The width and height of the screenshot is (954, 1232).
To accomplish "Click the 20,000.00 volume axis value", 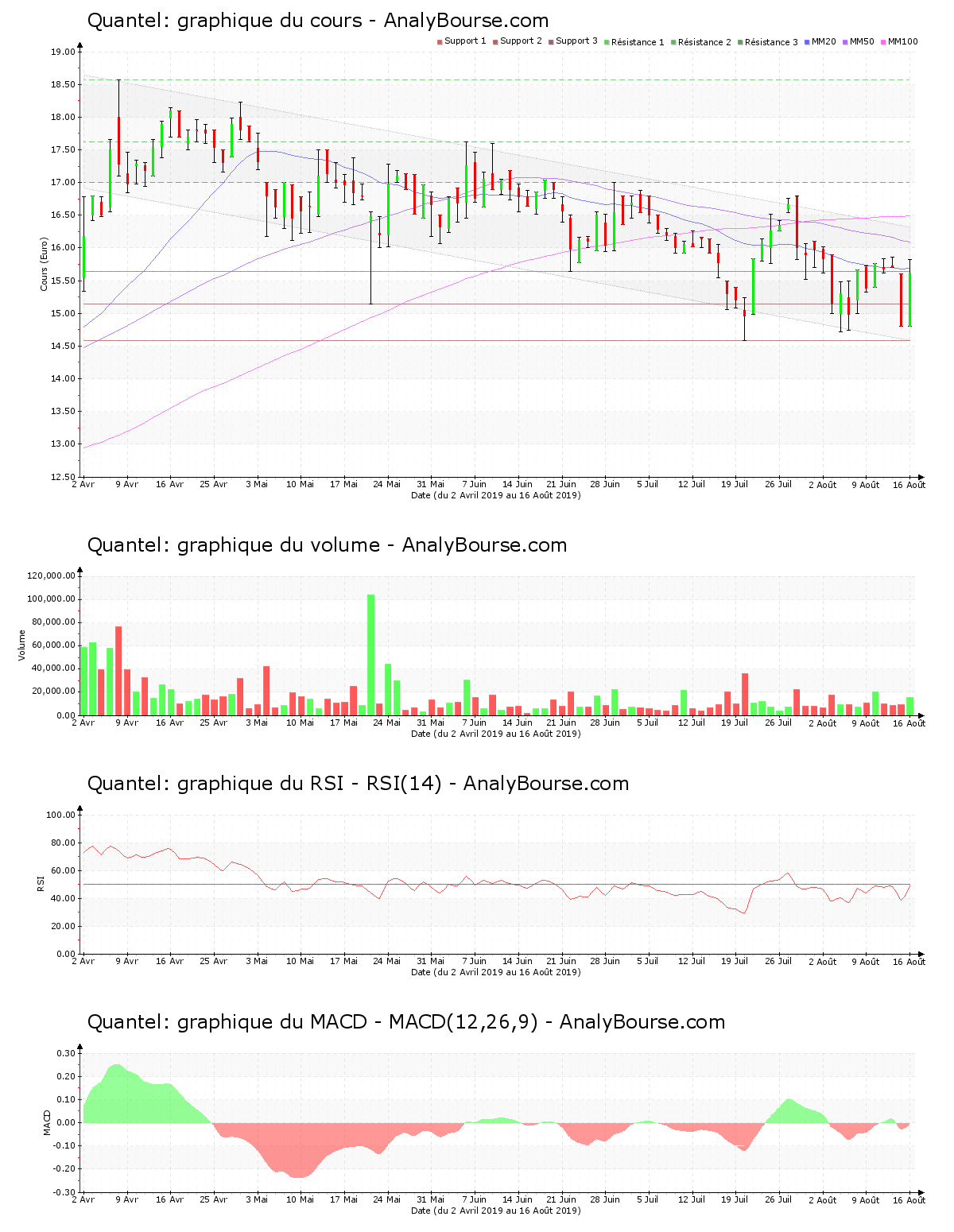I will click(x=54, y=692).
